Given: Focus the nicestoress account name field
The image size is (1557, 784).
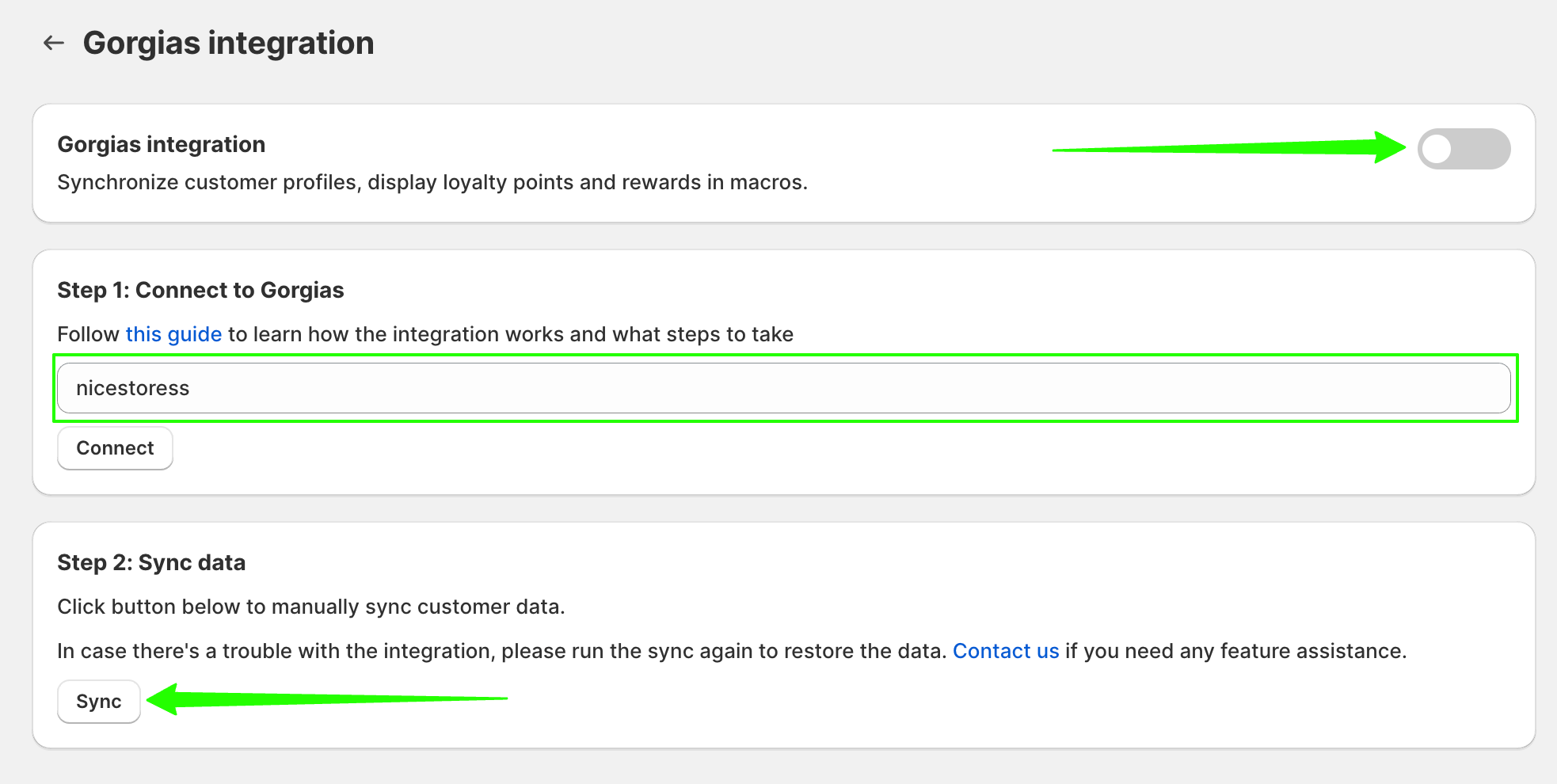Looking at the screenshot, I should (784, 388).
